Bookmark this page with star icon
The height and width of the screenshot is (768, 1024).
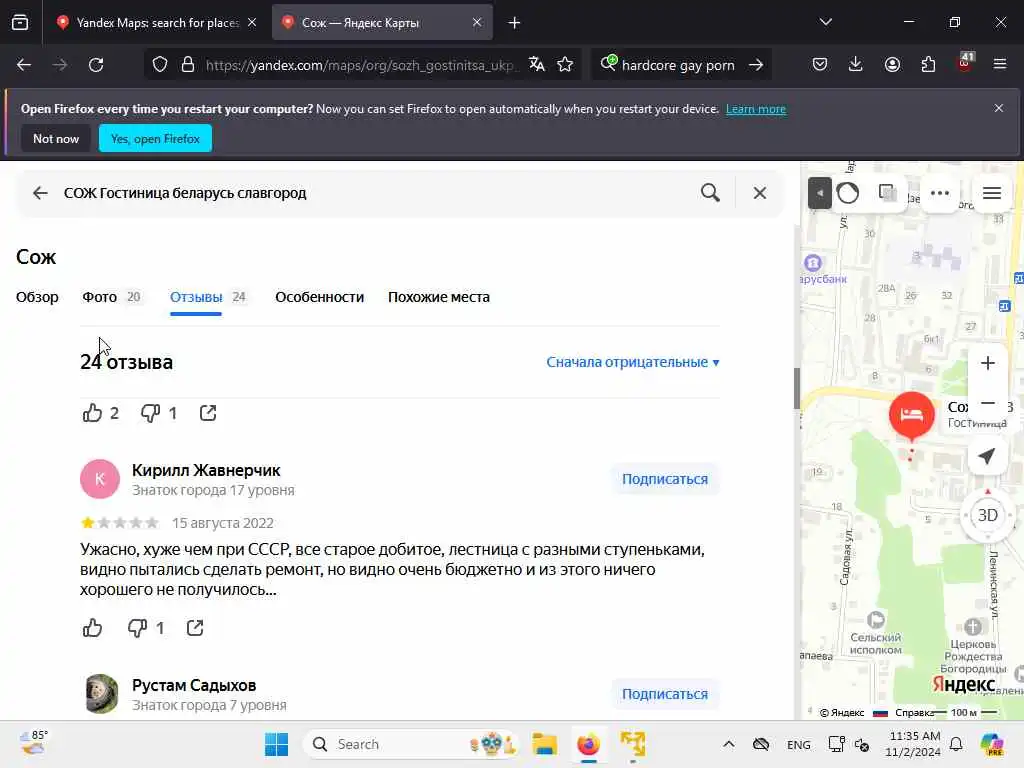[565, 65]
